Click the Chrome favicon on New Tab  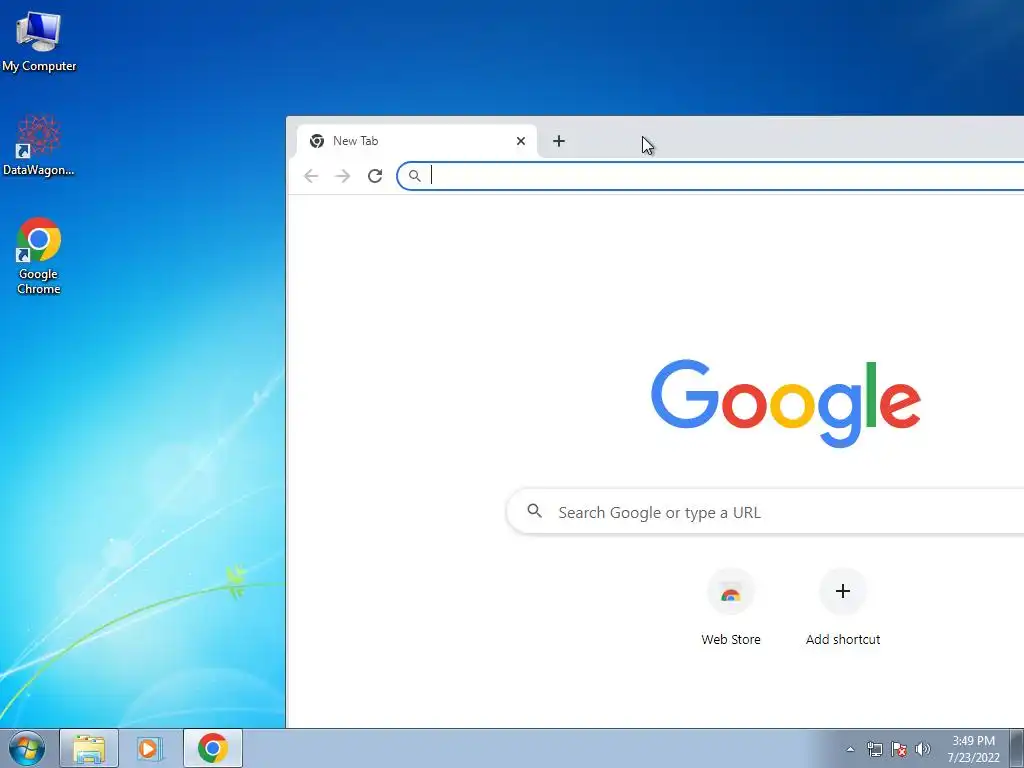point(317,141)
